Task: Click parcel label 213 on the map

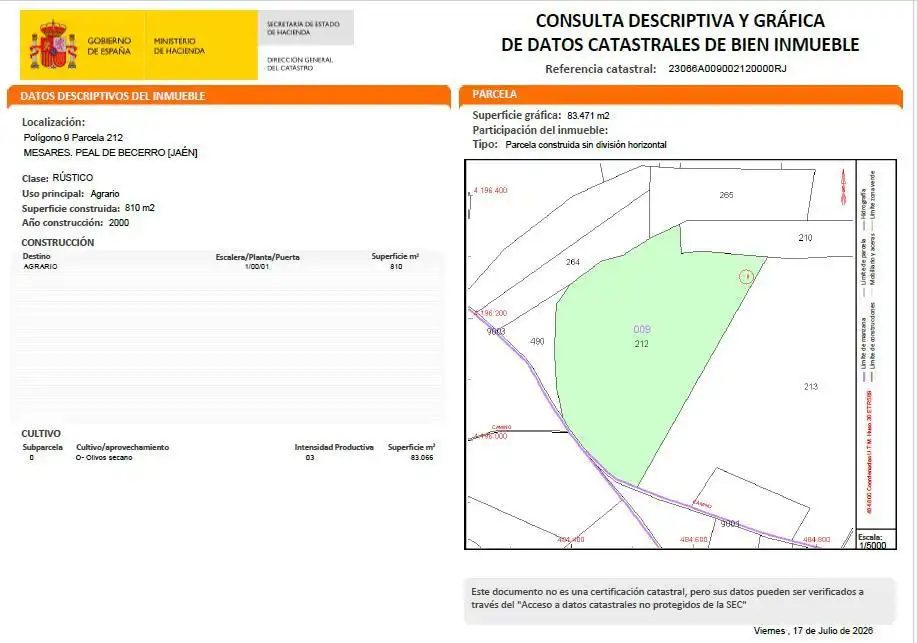Action: click(x=811, y=386)
